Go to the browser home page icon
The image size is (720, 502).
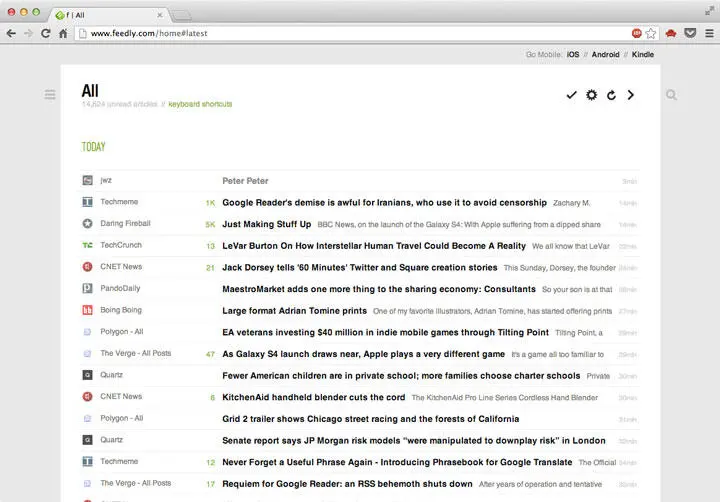click(x=63, y=33)
